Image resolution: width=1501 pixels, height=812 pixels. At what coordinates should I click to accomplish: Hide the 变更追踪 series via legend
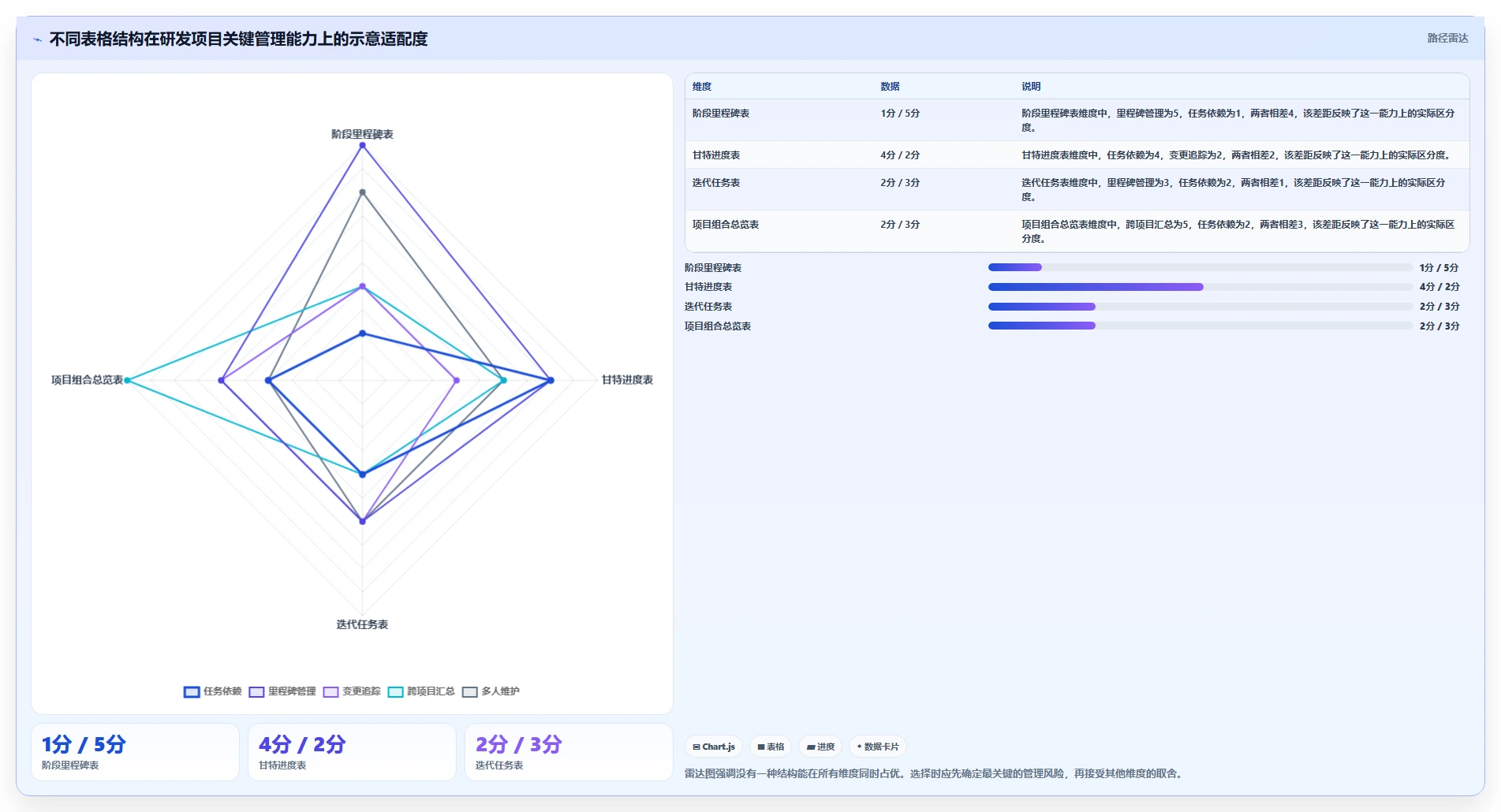point(352,691)
